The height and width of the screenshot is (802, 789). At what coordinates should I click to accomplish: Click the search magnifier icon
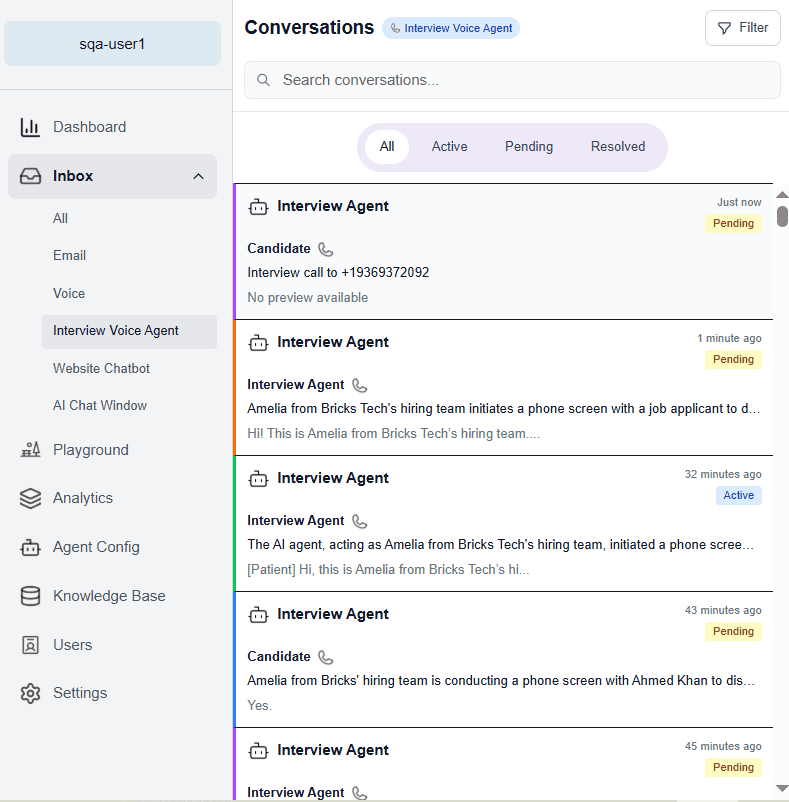pos(263,80)
